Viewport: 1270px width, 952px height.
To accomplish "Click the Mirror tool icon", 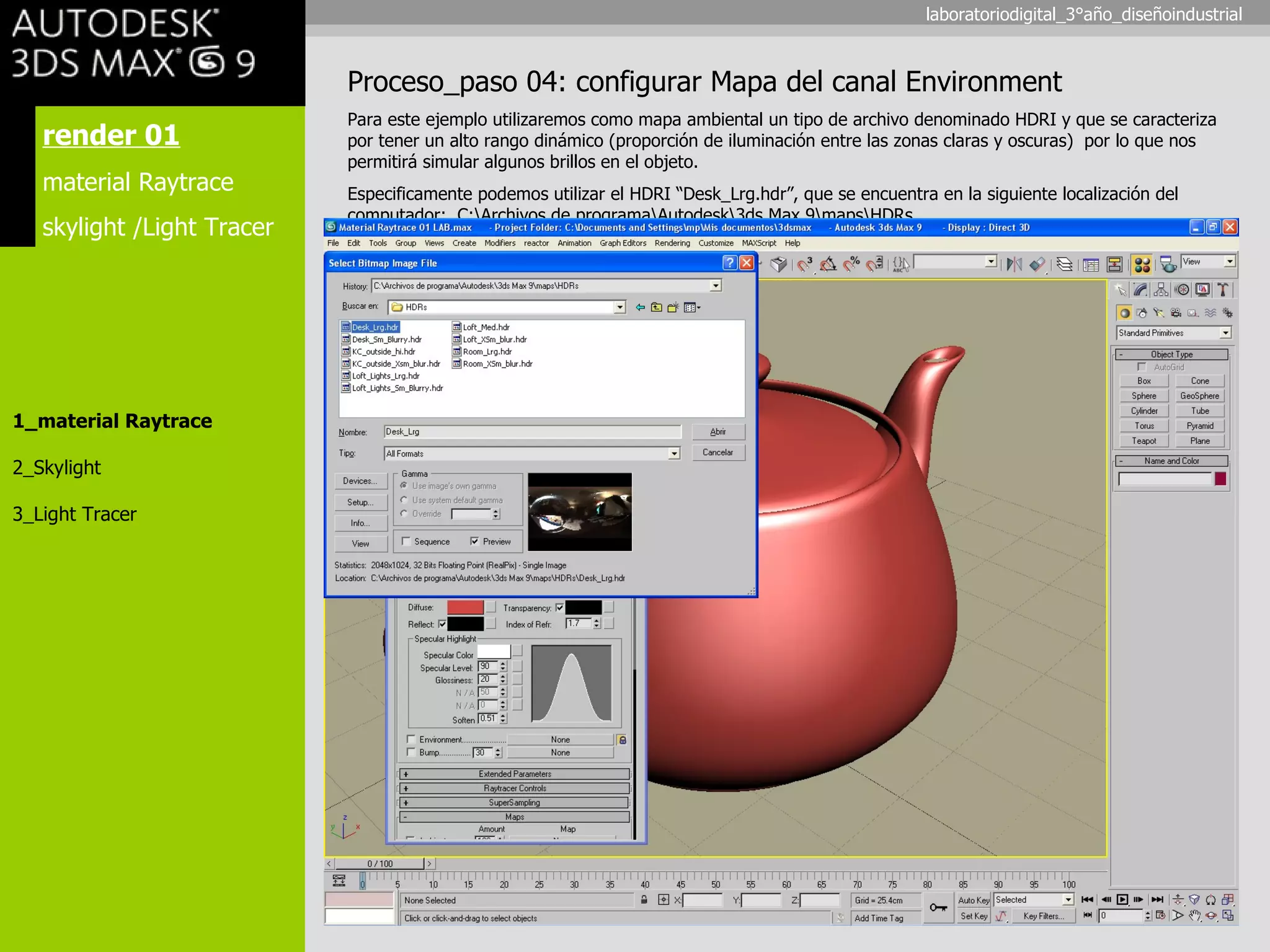I will click(x=1015, y=265).
